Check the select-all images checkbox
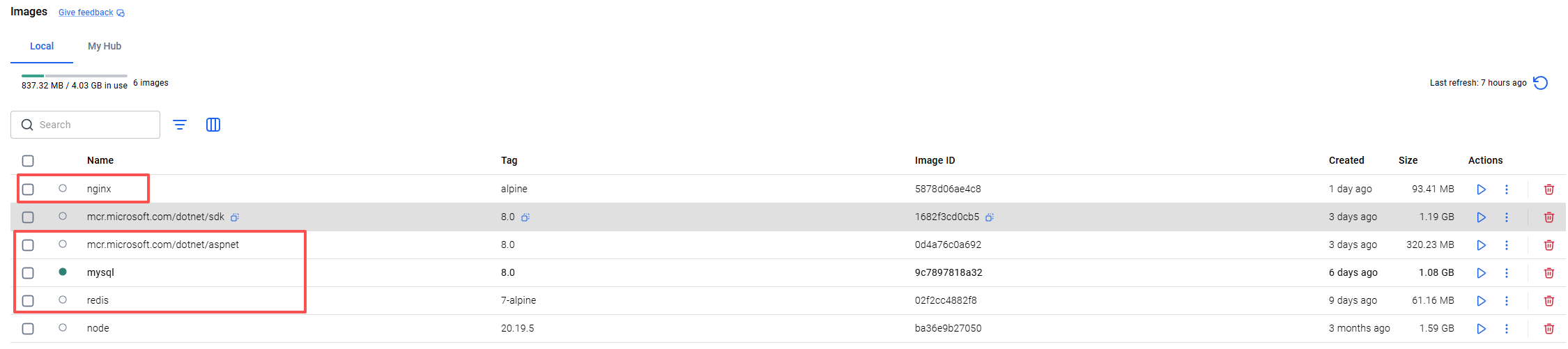The image size is (1568, 349). [x=28, y=161]
